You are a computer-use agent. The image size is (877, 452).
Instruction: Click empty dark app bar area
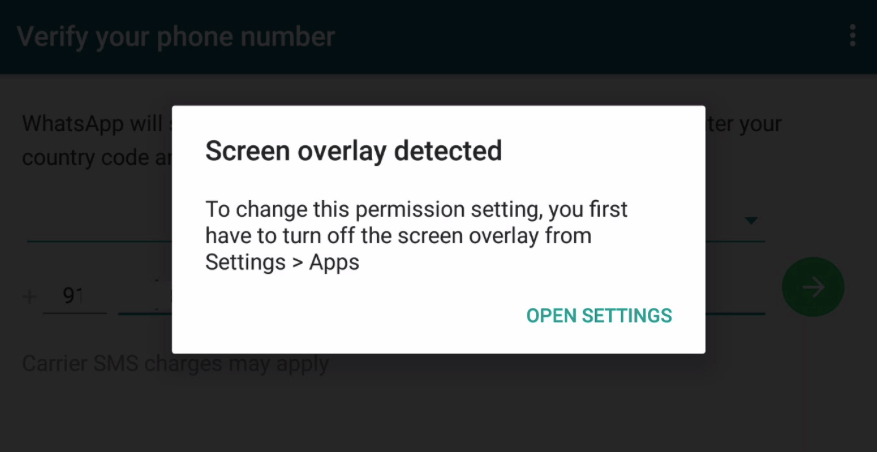pos(587,37)
